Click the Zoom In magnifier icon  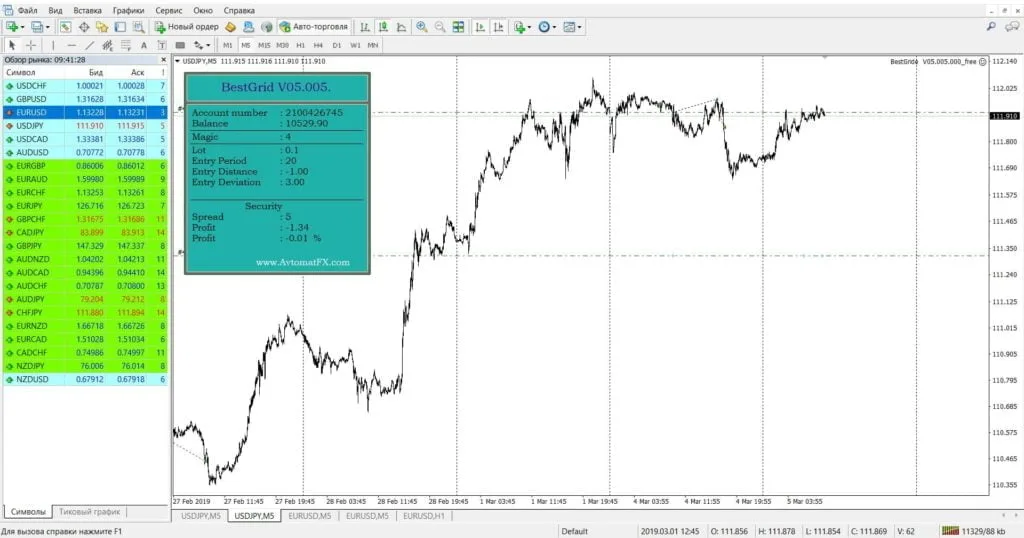click(x=421, y=27)
